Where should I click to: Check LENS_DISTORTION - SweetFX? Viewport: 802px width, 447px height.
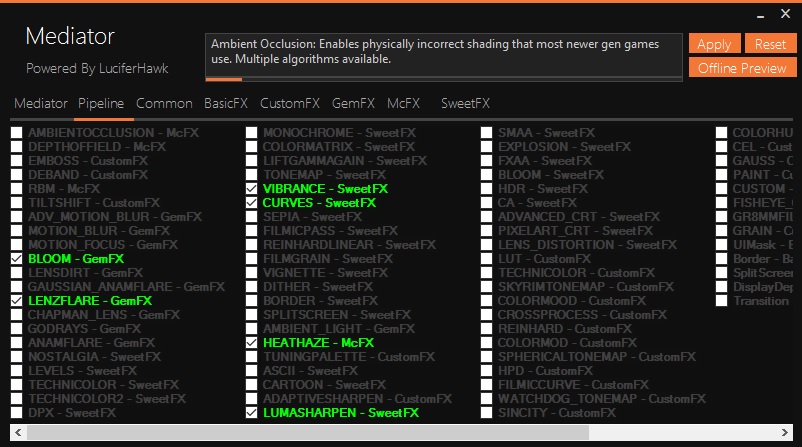click(486, 245)
